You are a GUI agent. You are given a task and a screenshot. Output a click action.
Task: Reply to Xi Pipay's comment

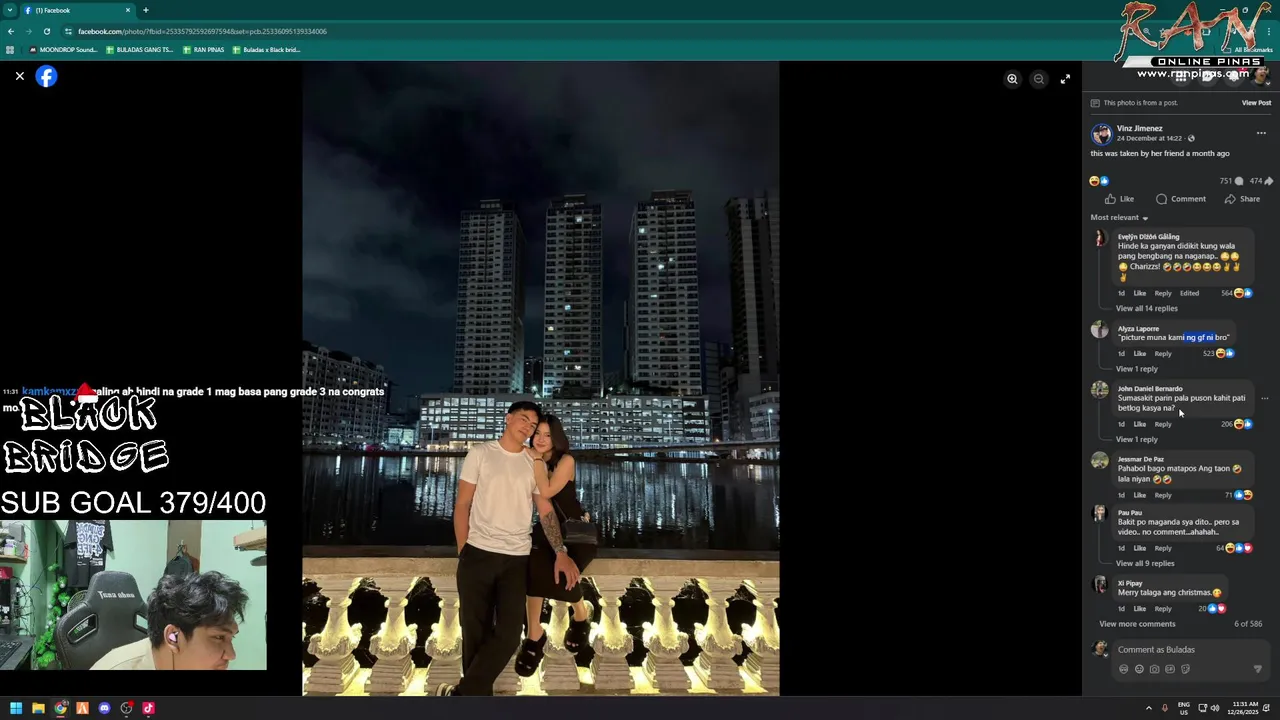(x=1163, y=609)
